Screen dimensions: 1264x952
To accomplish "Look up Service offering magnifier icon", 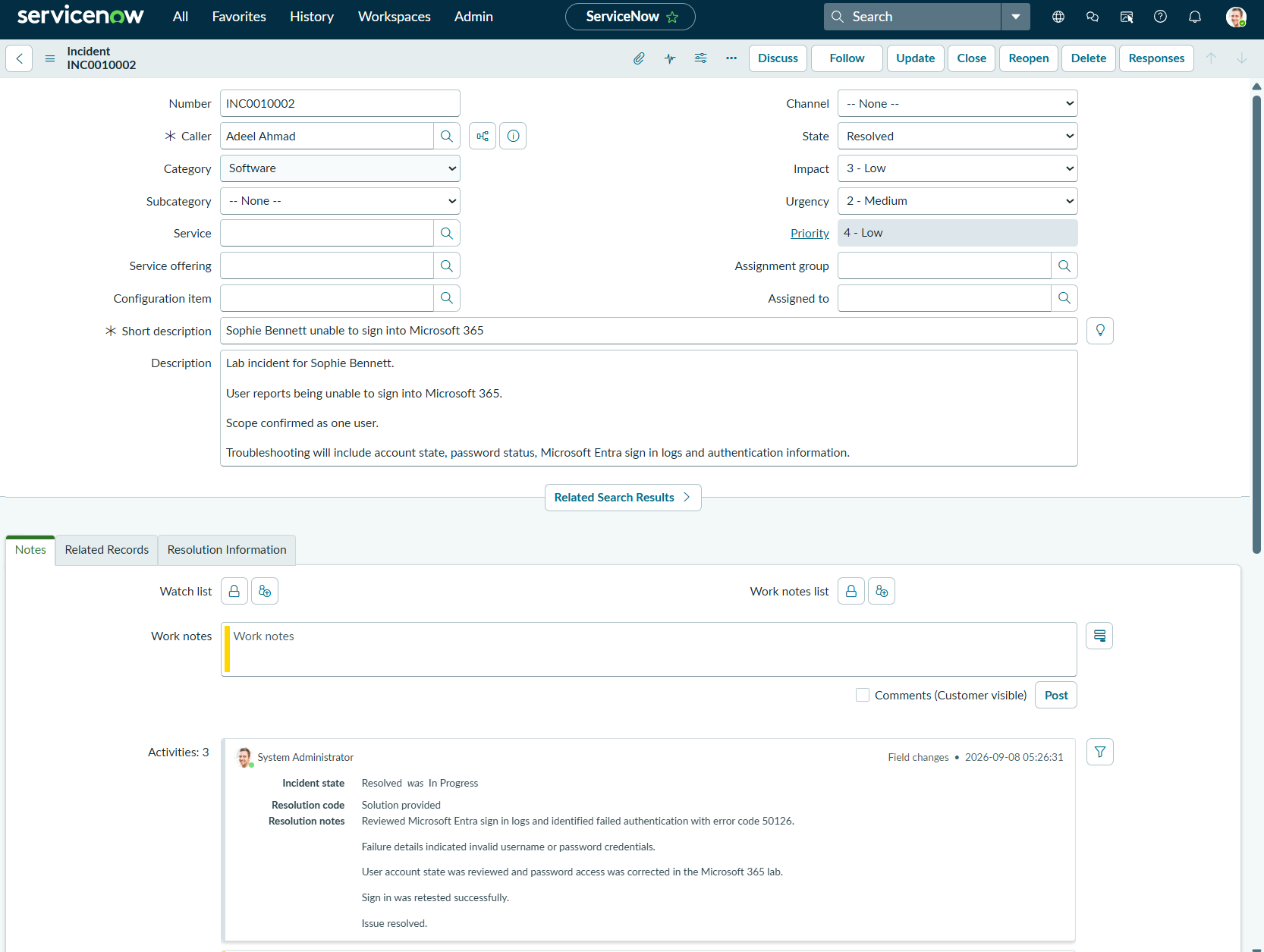I will click(x=447, y=265).
